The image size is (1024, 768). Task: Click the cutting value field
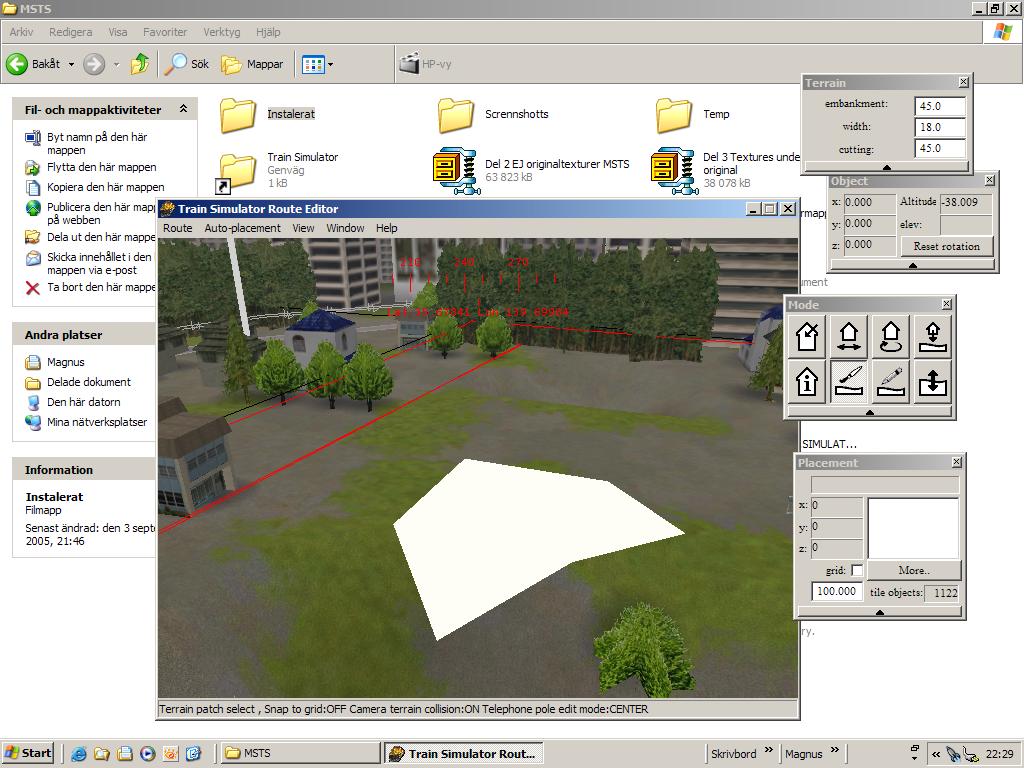(939, 148)
